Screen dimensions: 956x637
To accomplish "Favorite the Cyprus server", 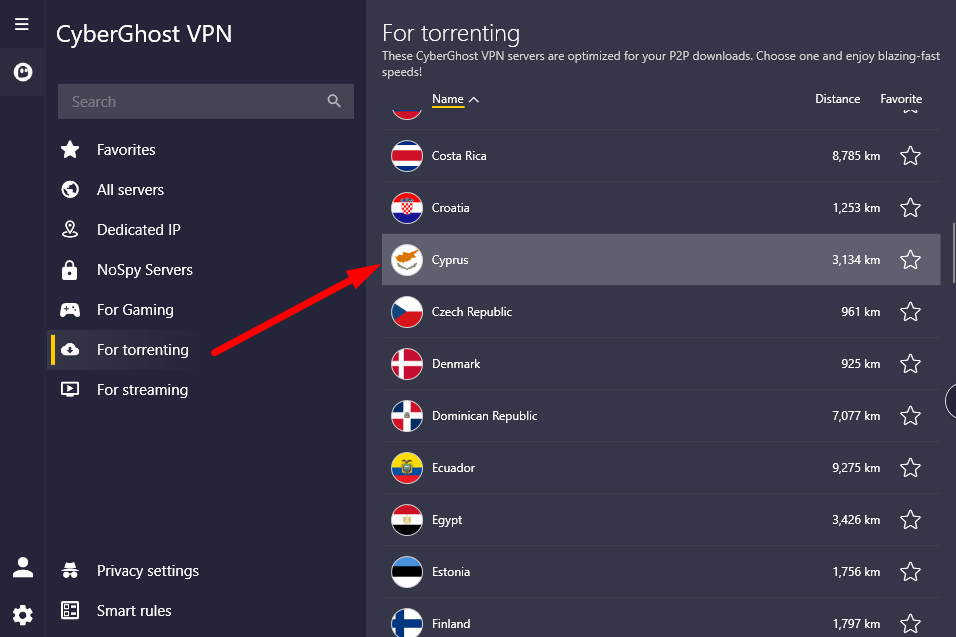I will click(910, 259).
